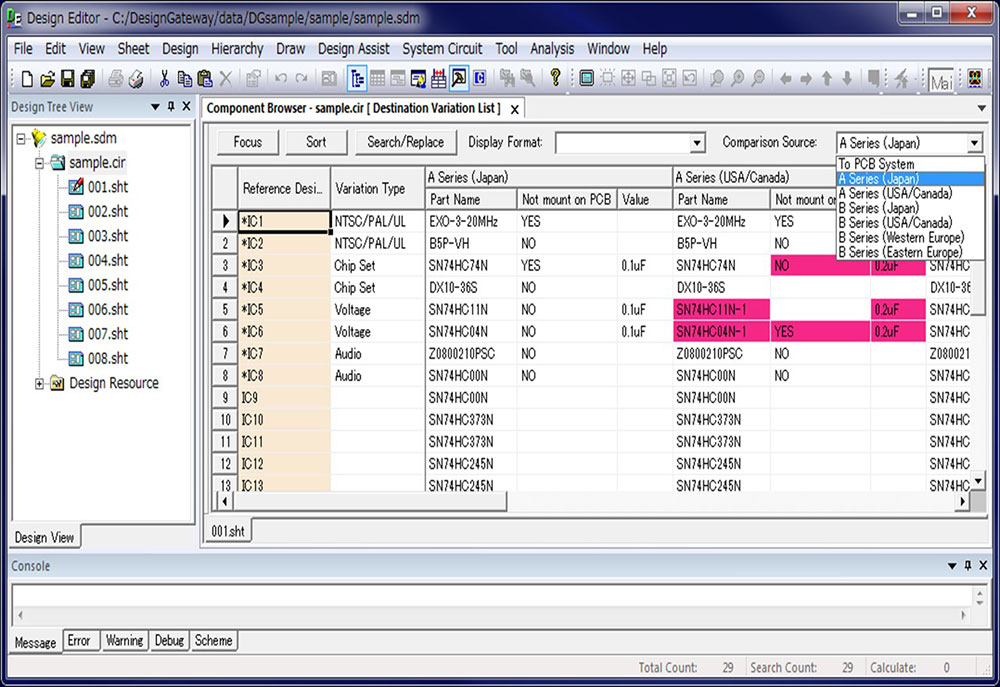
Task: Click the Sort button
Action: click(316, 142)
